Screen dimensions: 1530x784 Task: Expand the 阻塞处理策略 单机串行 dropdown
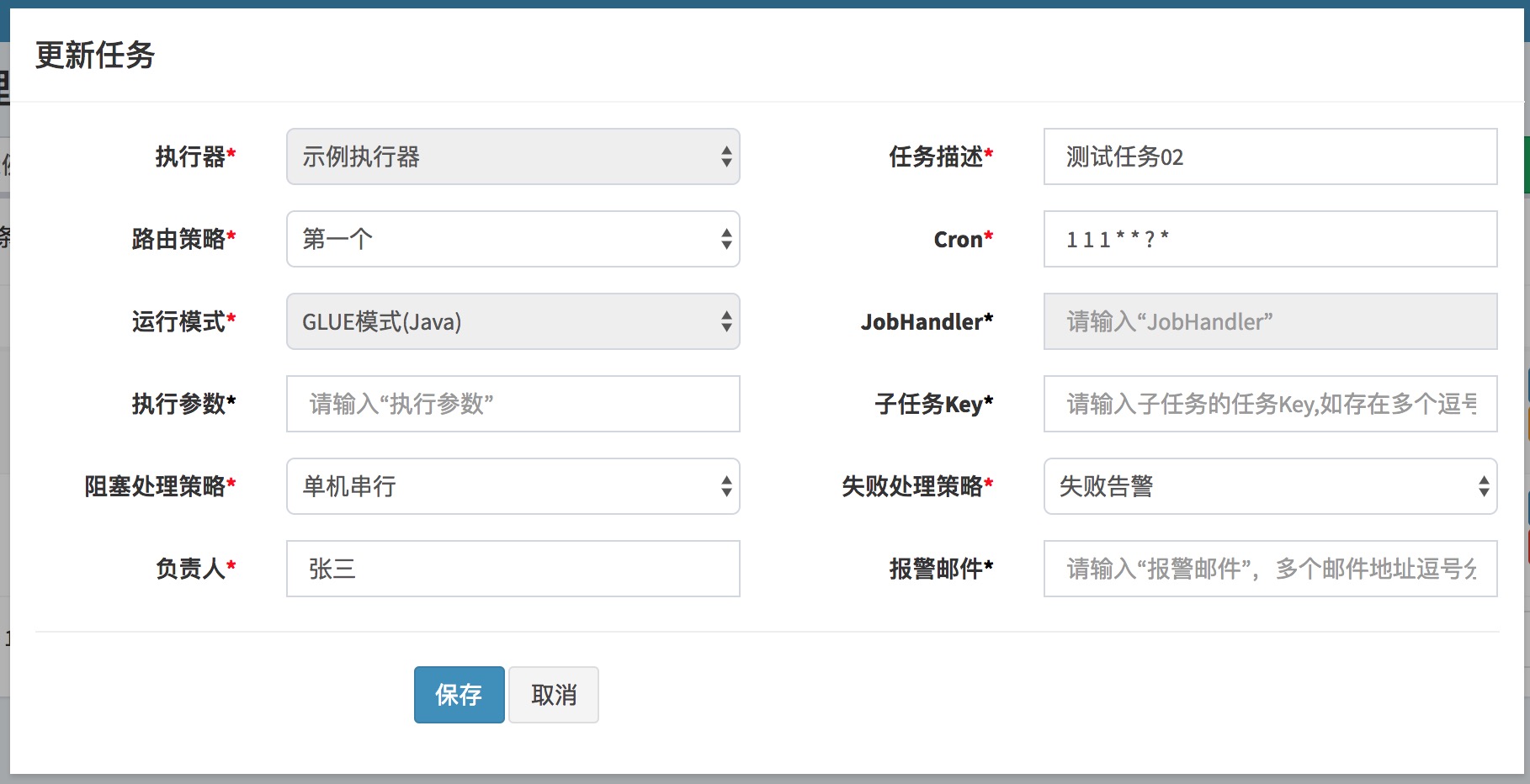tap(513, 486)
